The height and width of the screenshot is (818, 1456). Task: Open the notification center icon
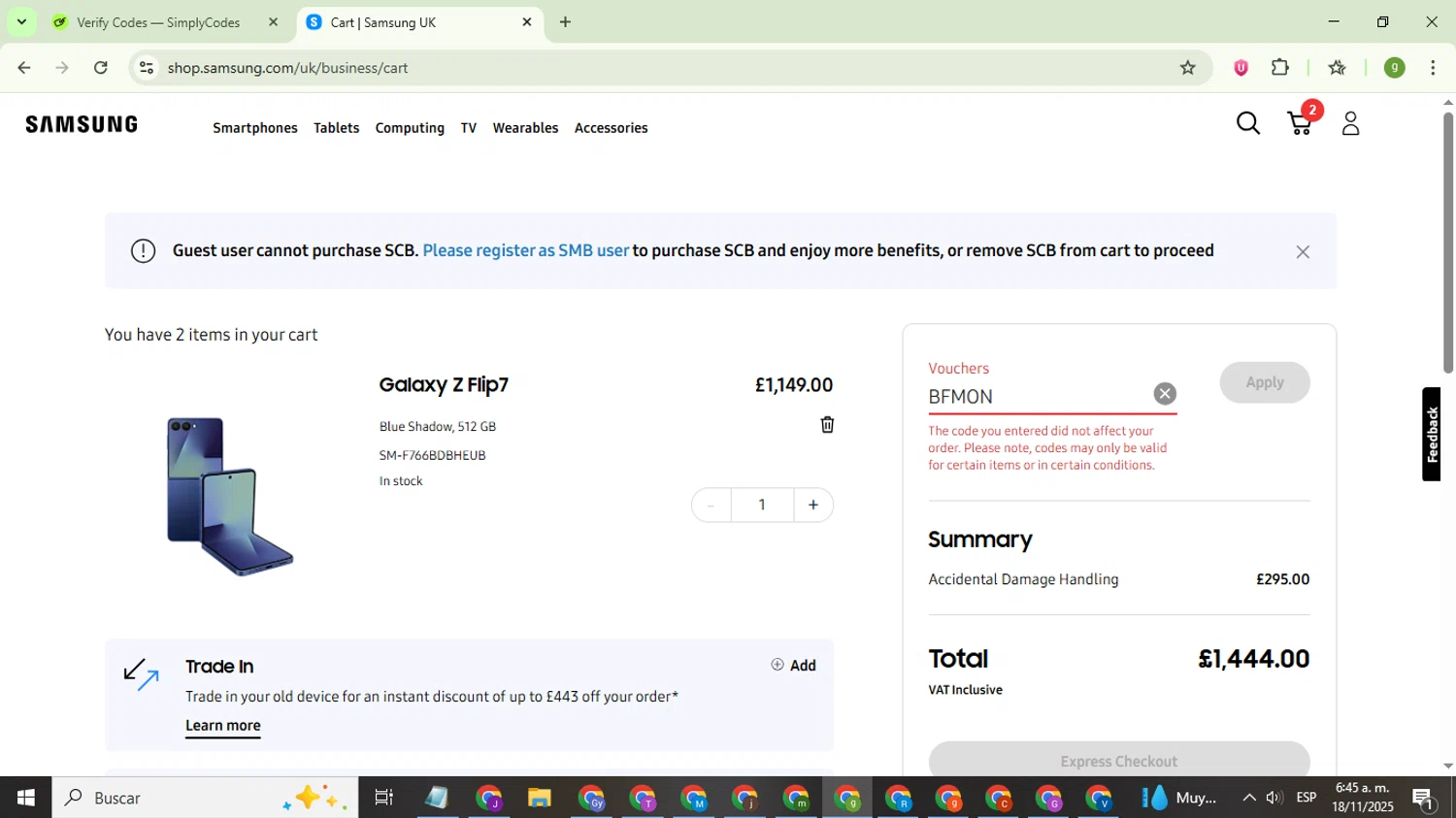point(1424,799)
